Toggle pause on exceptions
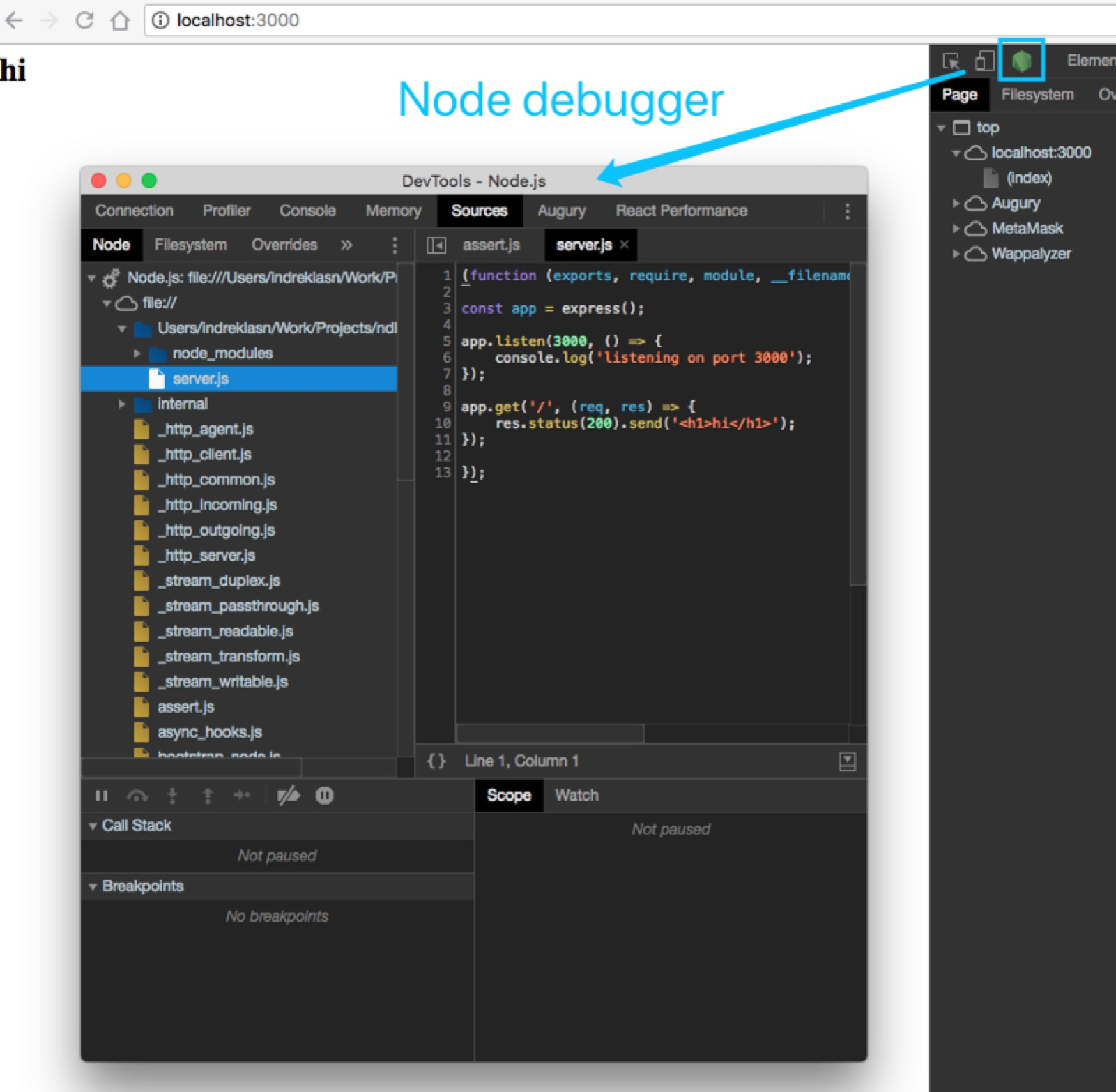 (325, 796)
